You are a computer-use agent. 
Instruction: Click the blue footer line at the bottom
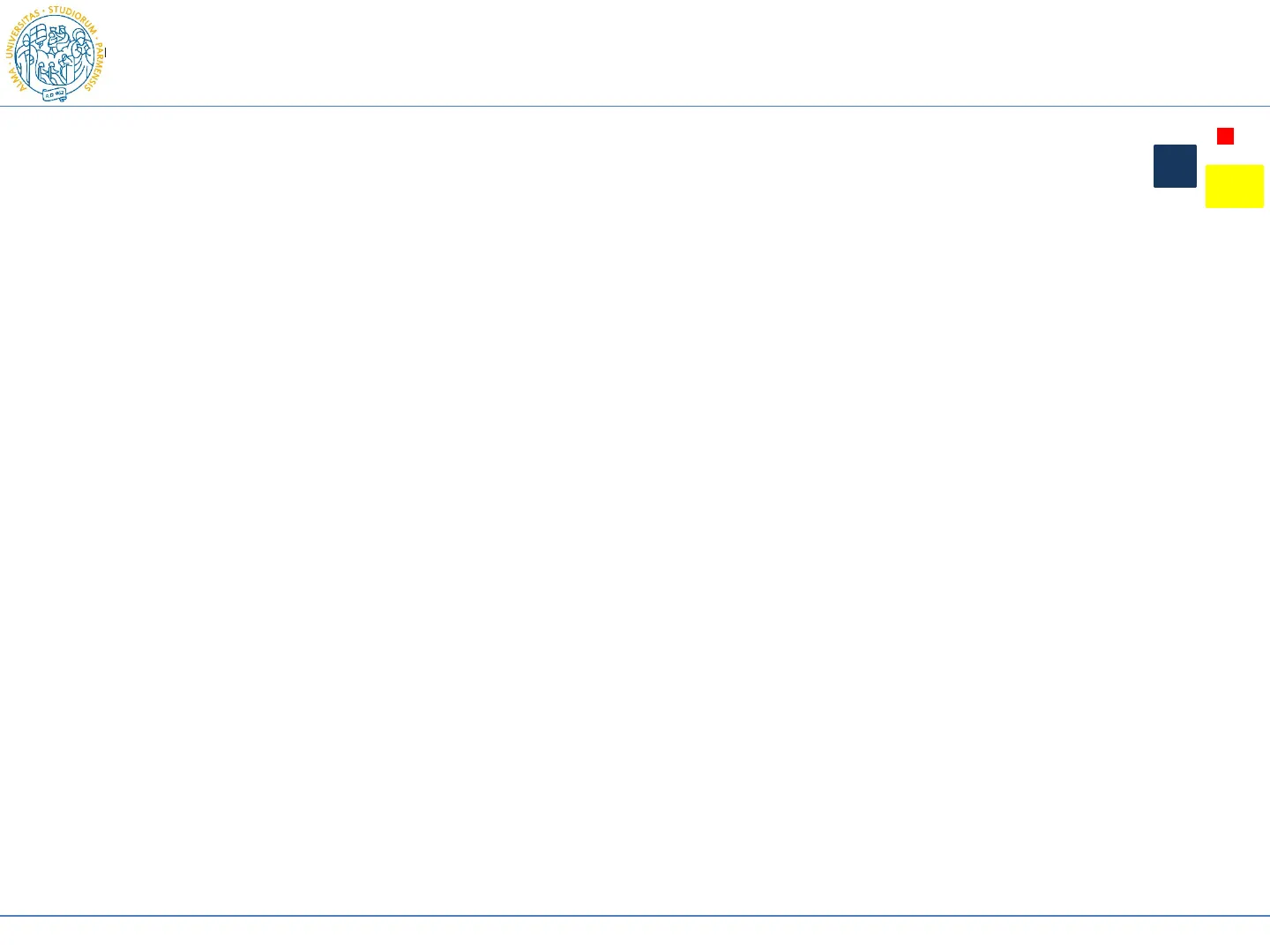click(635, 916)
